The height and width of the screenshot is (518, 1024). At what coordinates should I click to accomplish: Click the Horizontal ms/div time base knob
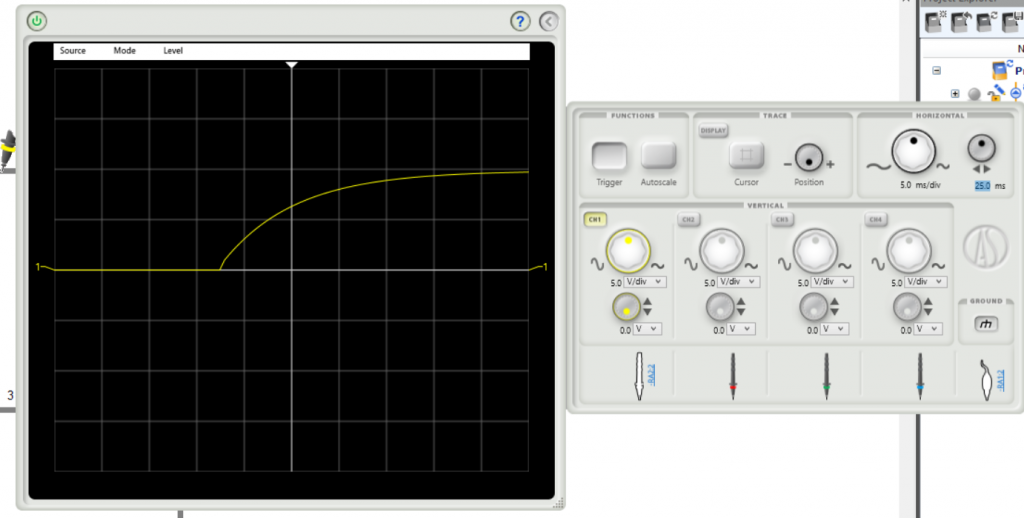pyautogui.click(x=911, y=152)
